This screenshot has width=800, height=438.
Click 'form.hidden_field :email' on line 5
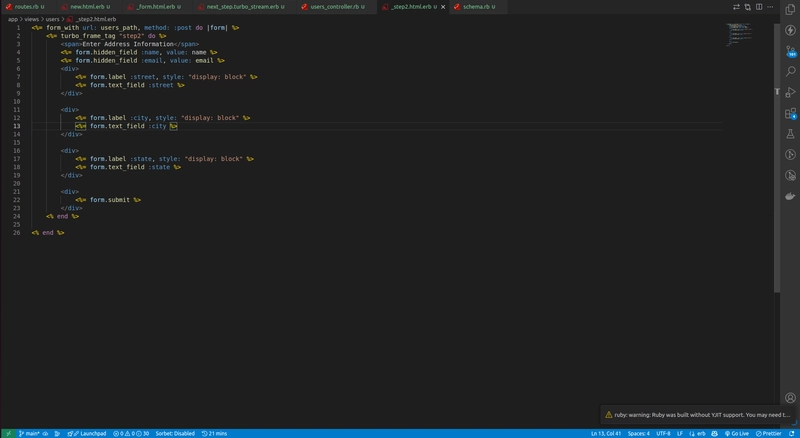click(x=119, y=60)
